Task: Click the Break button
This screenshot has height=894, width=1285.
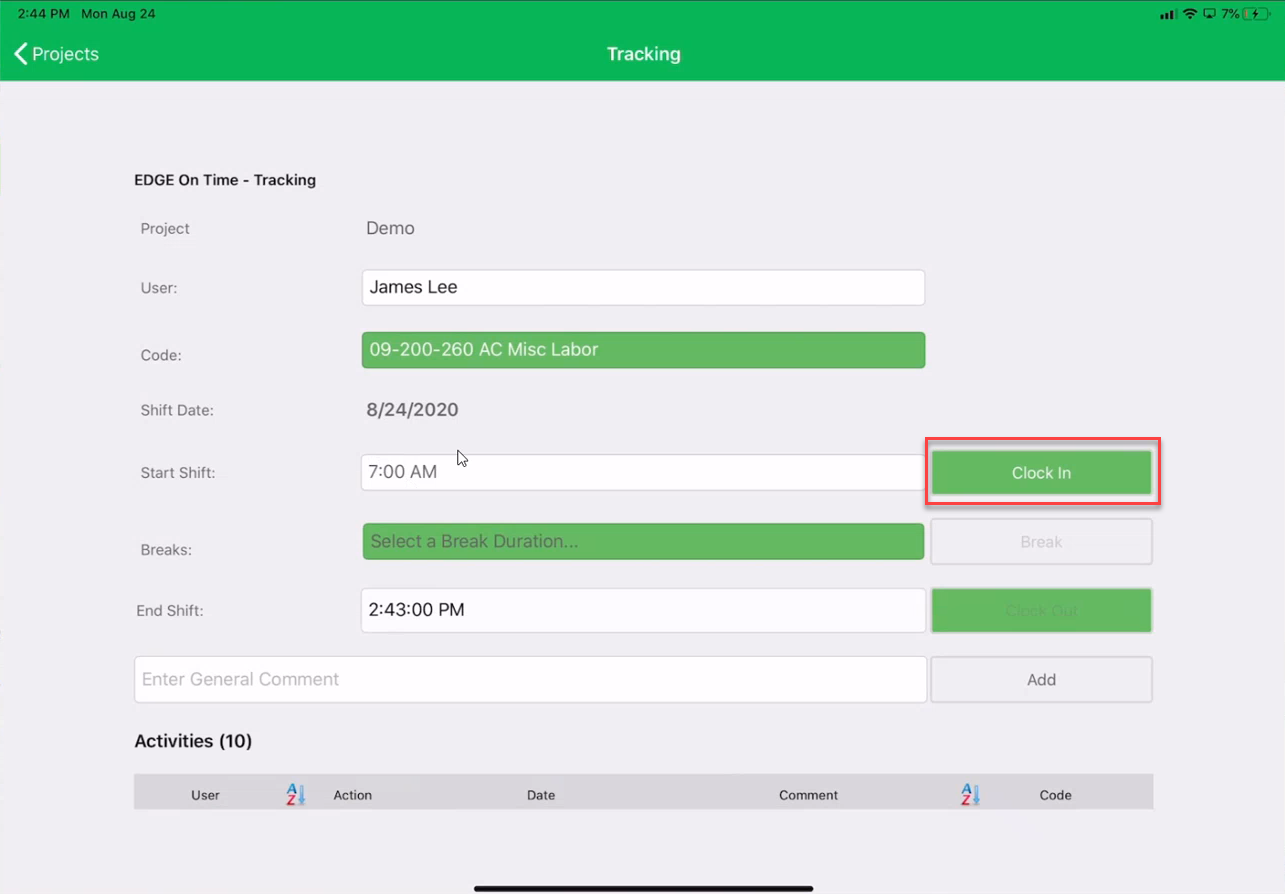Action: [1041, 542]
